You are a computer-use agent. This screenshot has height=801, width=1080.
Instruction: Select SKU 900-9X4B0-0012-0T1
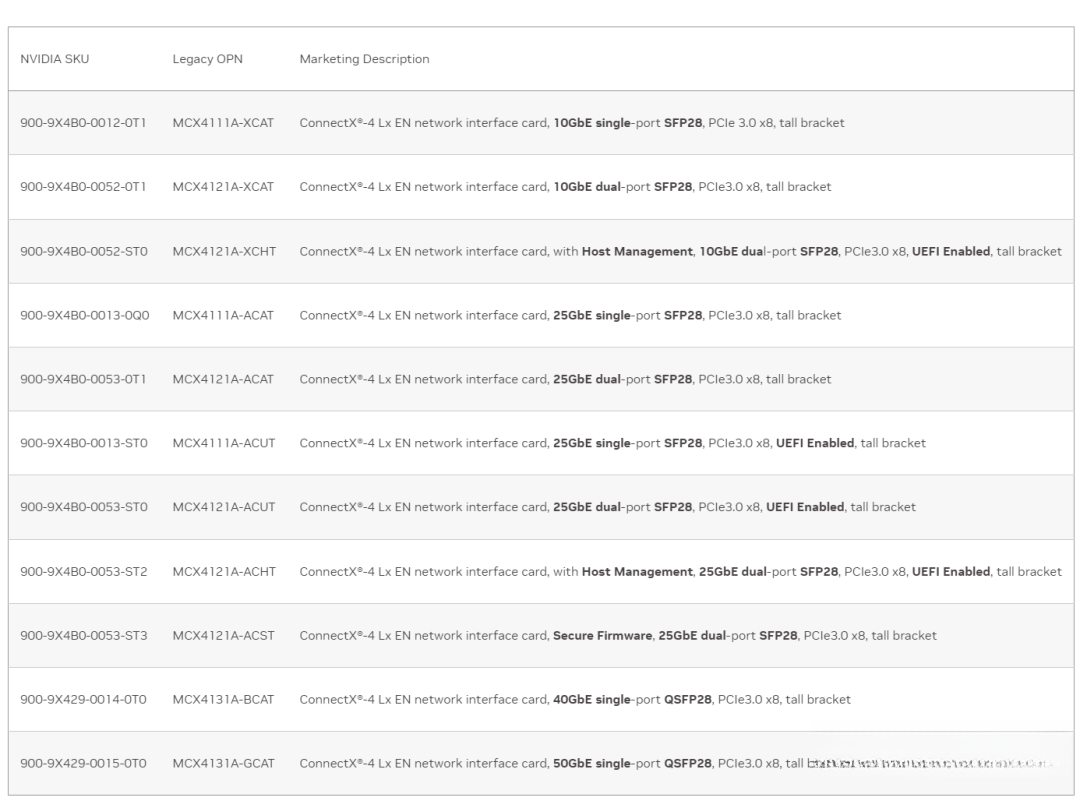(x=83, y=123)
